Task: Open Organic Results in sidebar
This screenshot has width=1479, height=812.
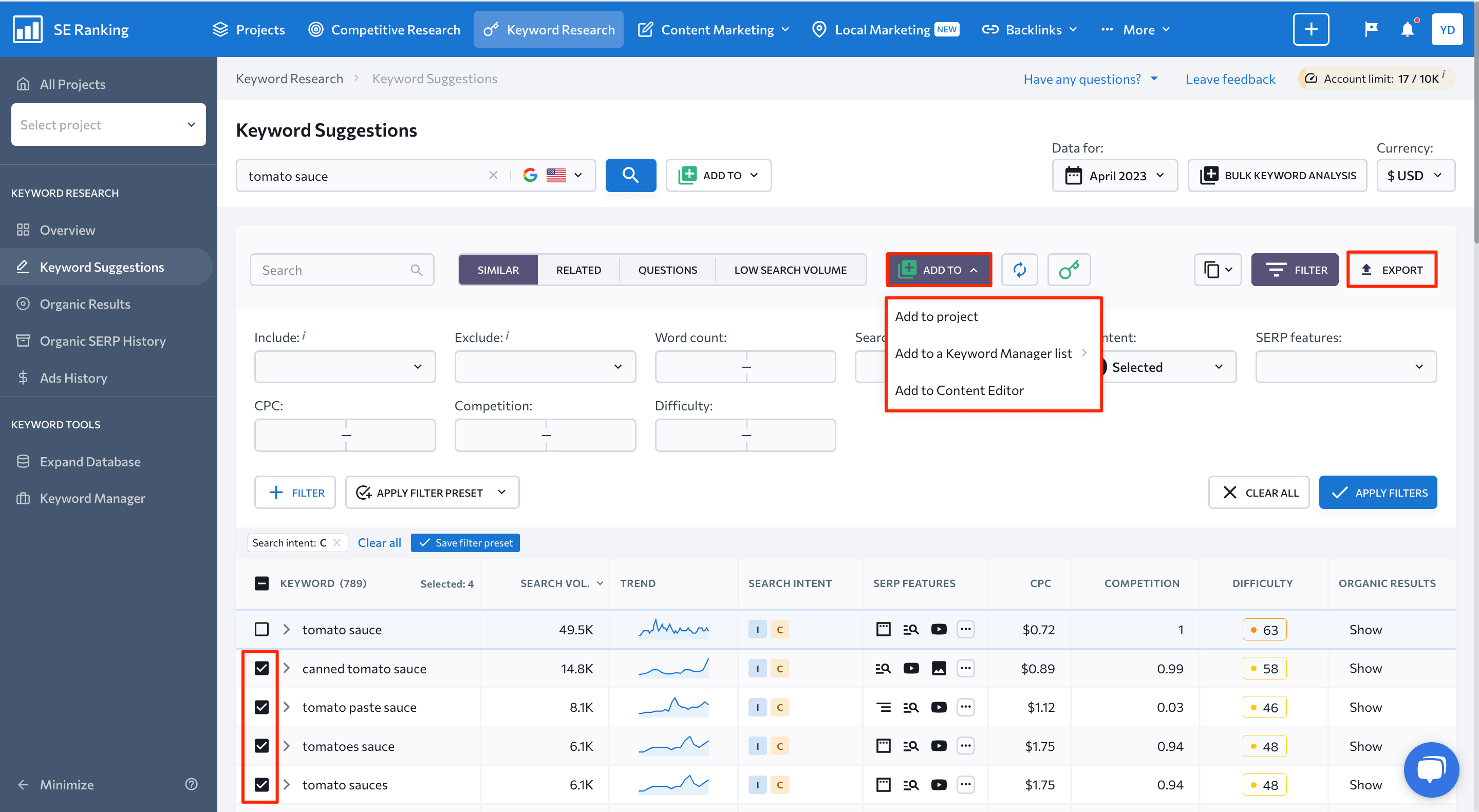Action: tap(85, 304)
